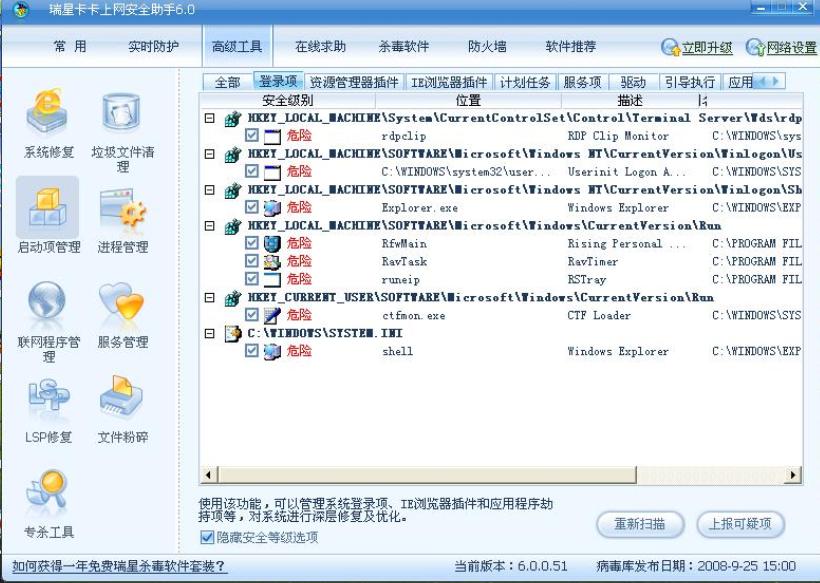Select the 服务项 sub-tab
The height and width of the screenshot is (583, 820).
pyautogui.click(x=582, y=82)
